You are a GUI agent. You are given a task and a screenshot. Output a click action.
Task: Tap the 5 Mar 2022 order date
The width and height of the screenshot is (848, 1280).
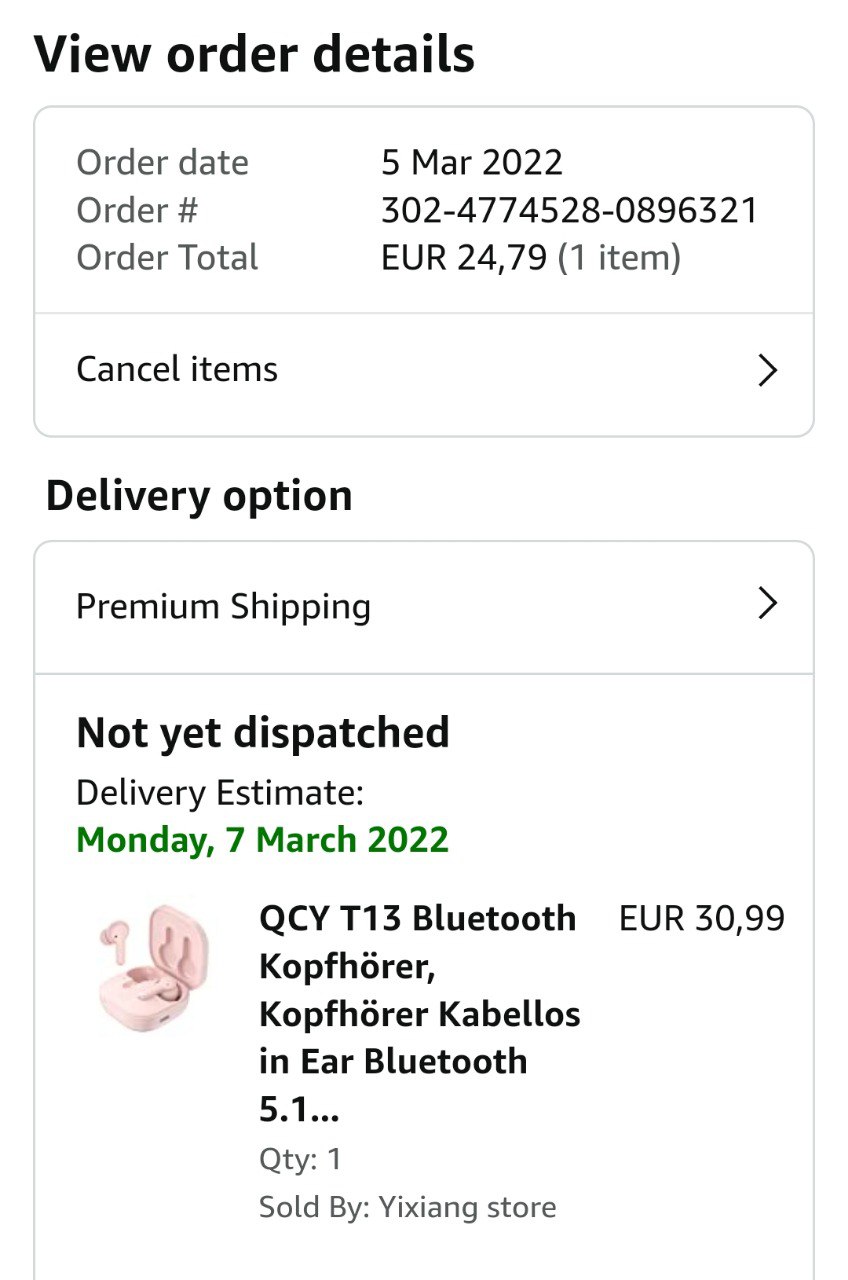coord(472,162)
